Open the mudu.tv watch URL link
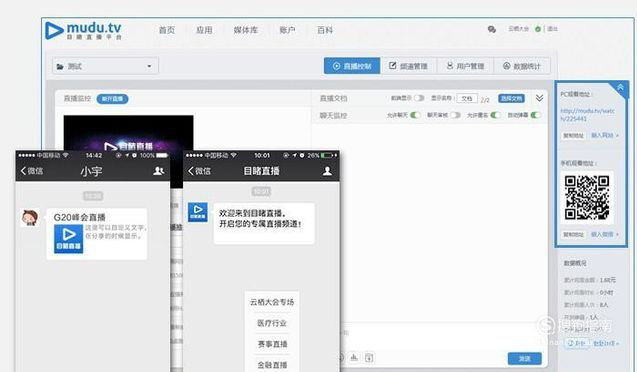Viewport: 637px width, 372px height. click(x=587, y=115)
